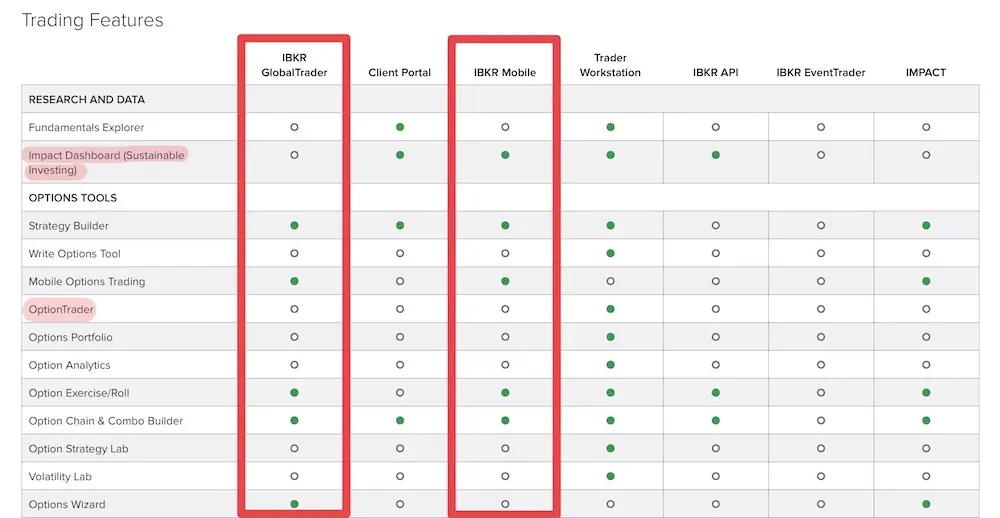
Task: Click OptionTrader's green dot under Trader Workstation
Action: [610, 309]
